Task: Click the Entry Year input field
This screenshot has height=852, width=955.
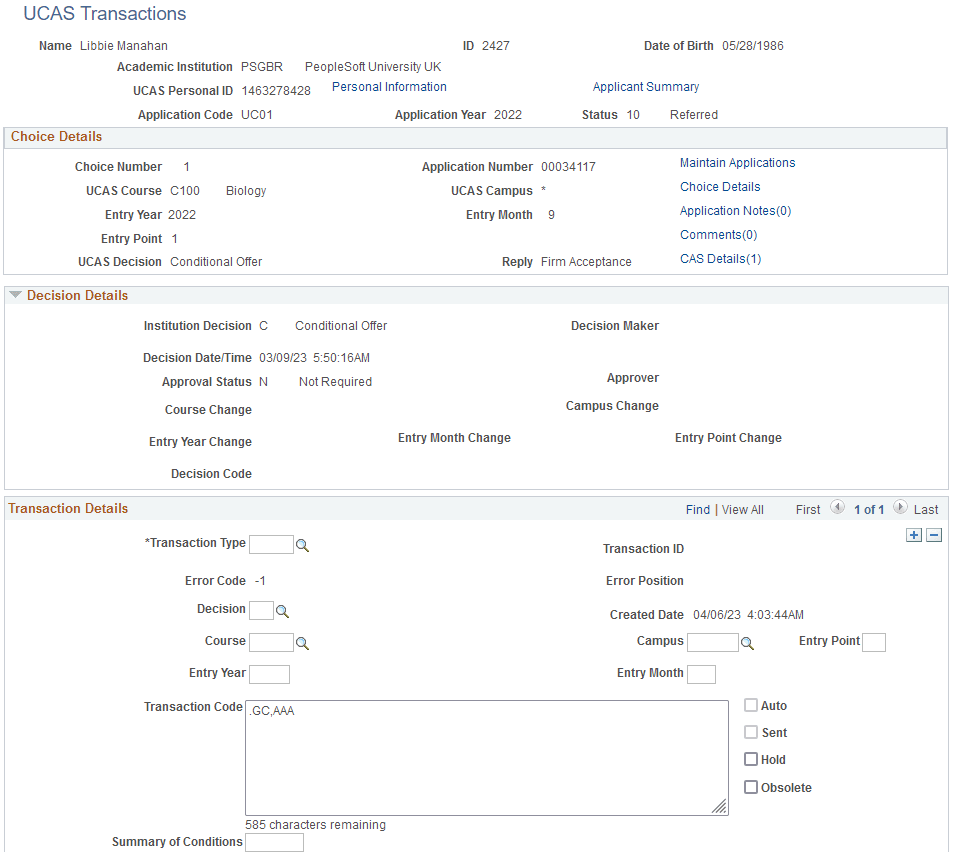Action: (268, 674)
